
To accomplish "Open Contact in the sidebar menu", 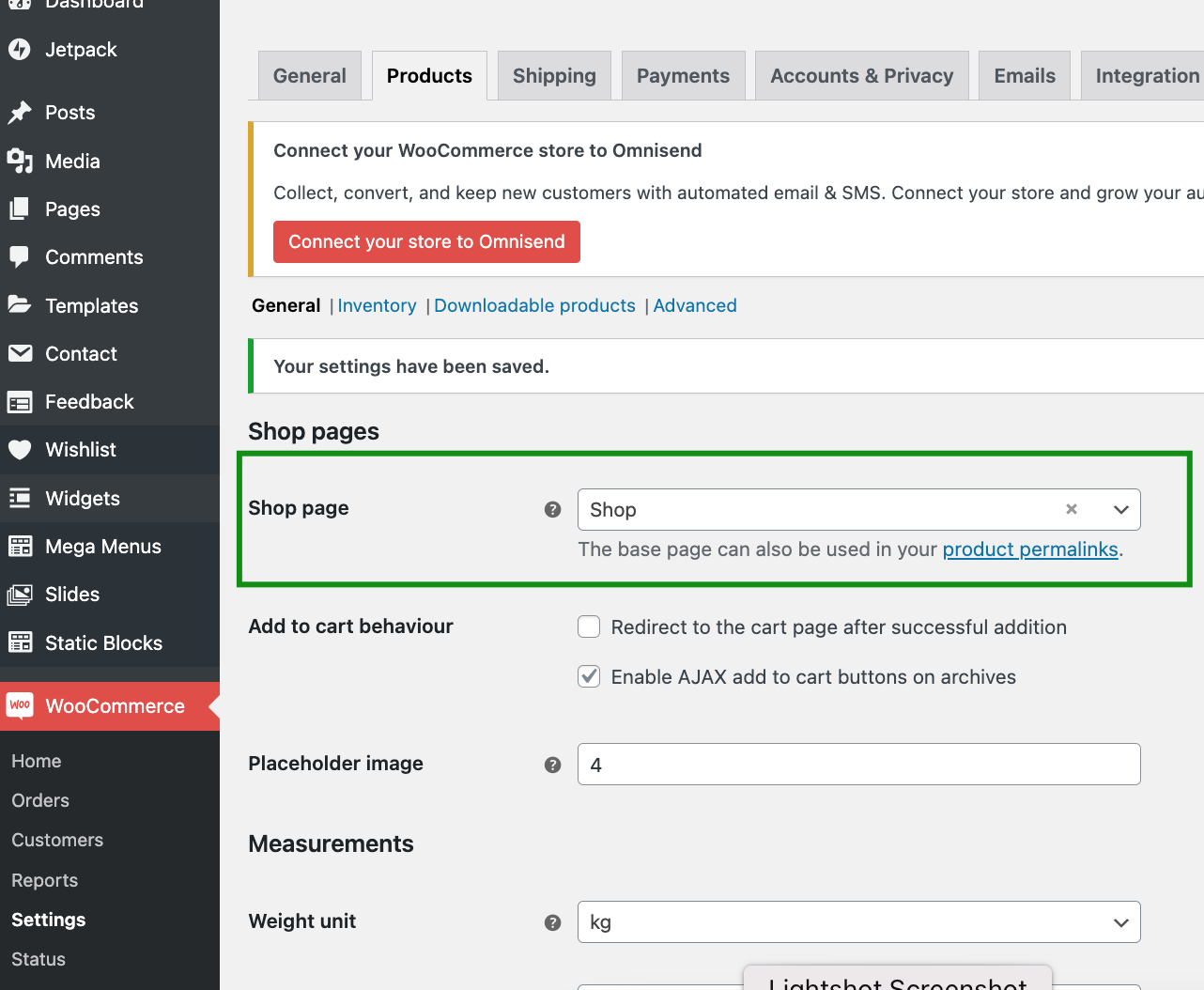I will [110, 353].
